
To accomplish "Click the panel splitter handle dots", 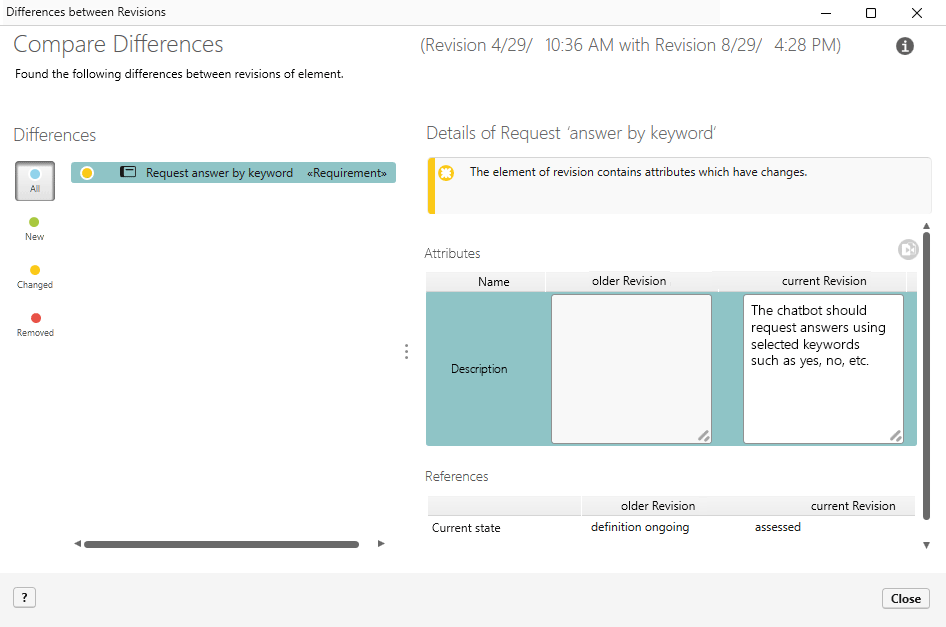I will click(406, 352).
